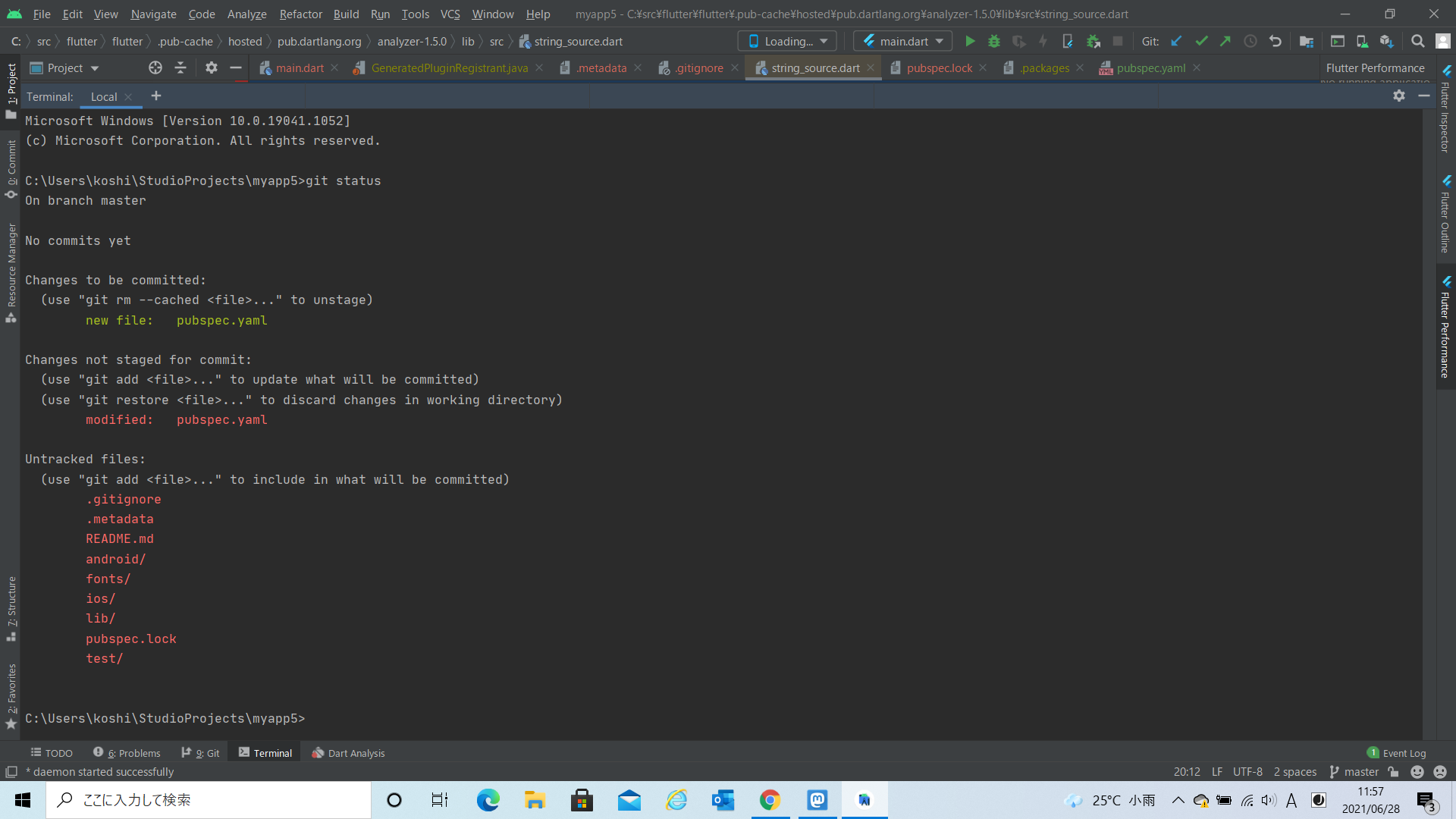
Task: Change line ending via LF indicator
Action: (1217, 771)
